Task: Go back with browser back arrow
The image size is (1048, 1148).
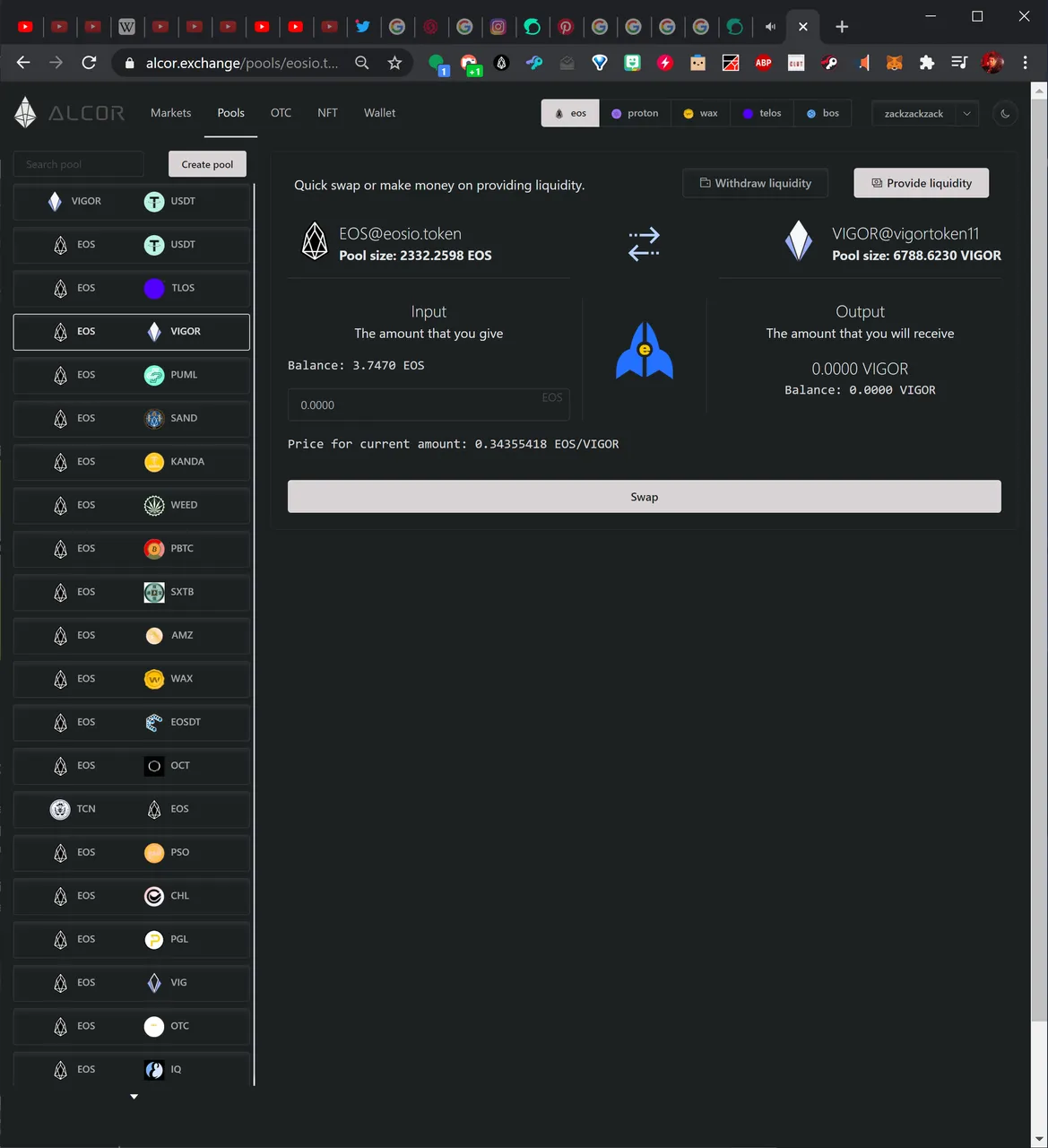Action: 23,63
